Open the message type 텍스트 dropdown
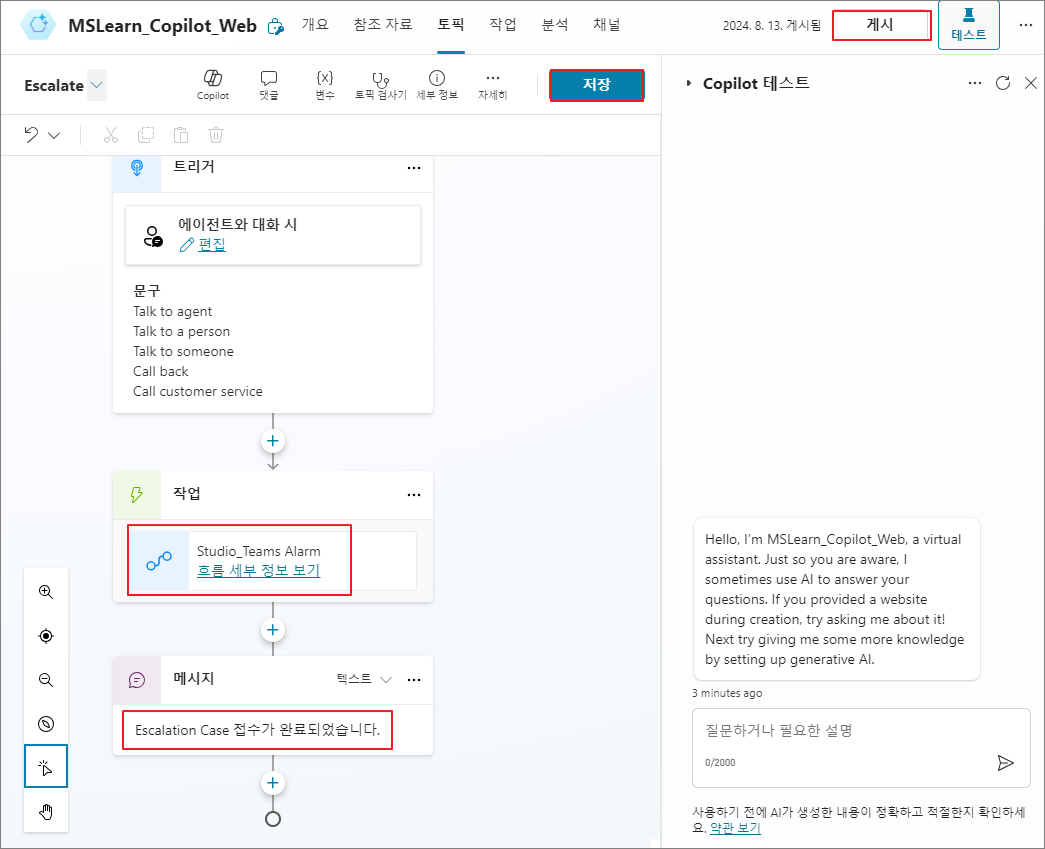This screenshot has width=1045, height=849. pos(363,679)
